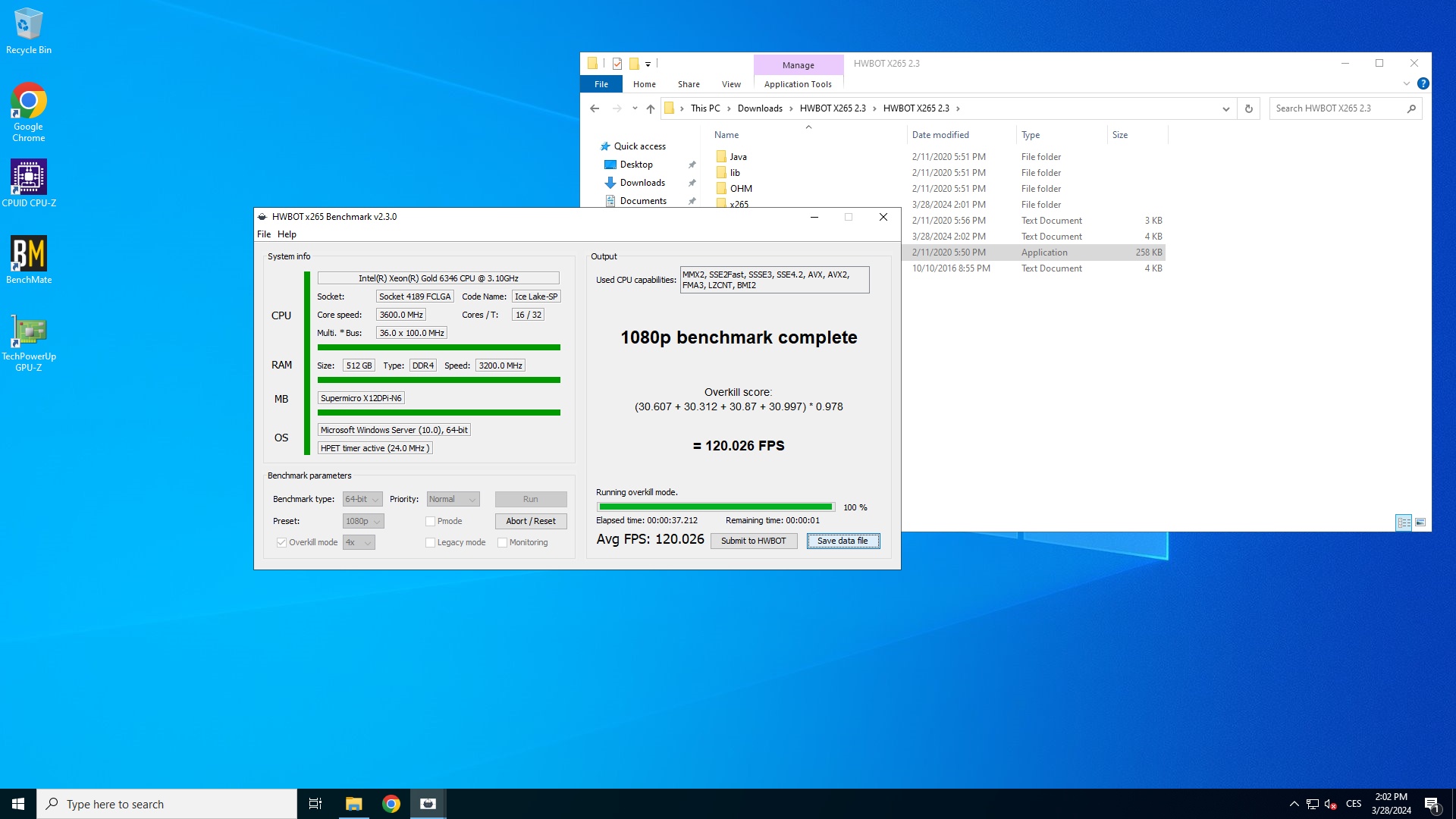Expand the Explorer address bar history dropdown
This screenshot has width=1456, height=819.
[x=1225, y=108]
